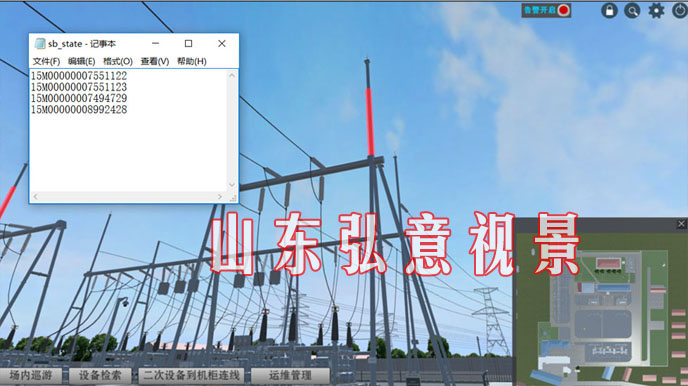Open the 设备检索 device search button
The image size is (688, 386).
(100, 375)
